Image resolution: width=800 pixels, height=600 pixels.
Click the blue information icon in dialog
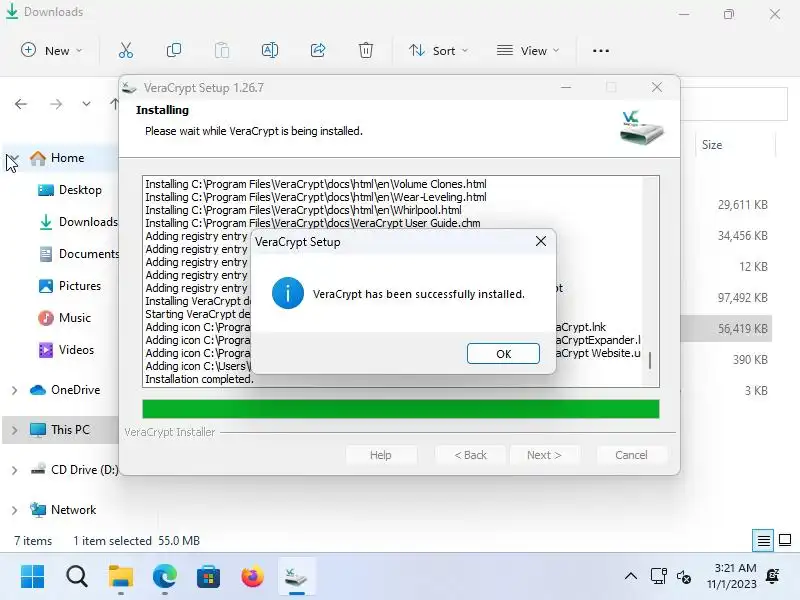point(288,293)
